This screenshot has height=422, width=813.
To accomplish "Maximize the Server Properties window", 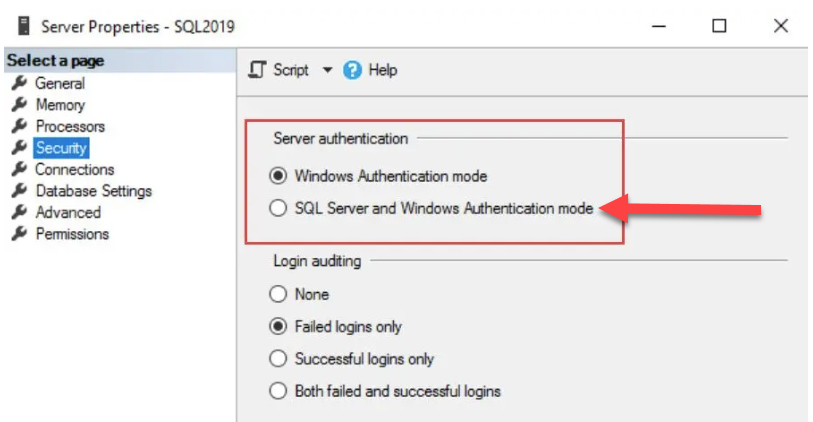I will (719, 27).
